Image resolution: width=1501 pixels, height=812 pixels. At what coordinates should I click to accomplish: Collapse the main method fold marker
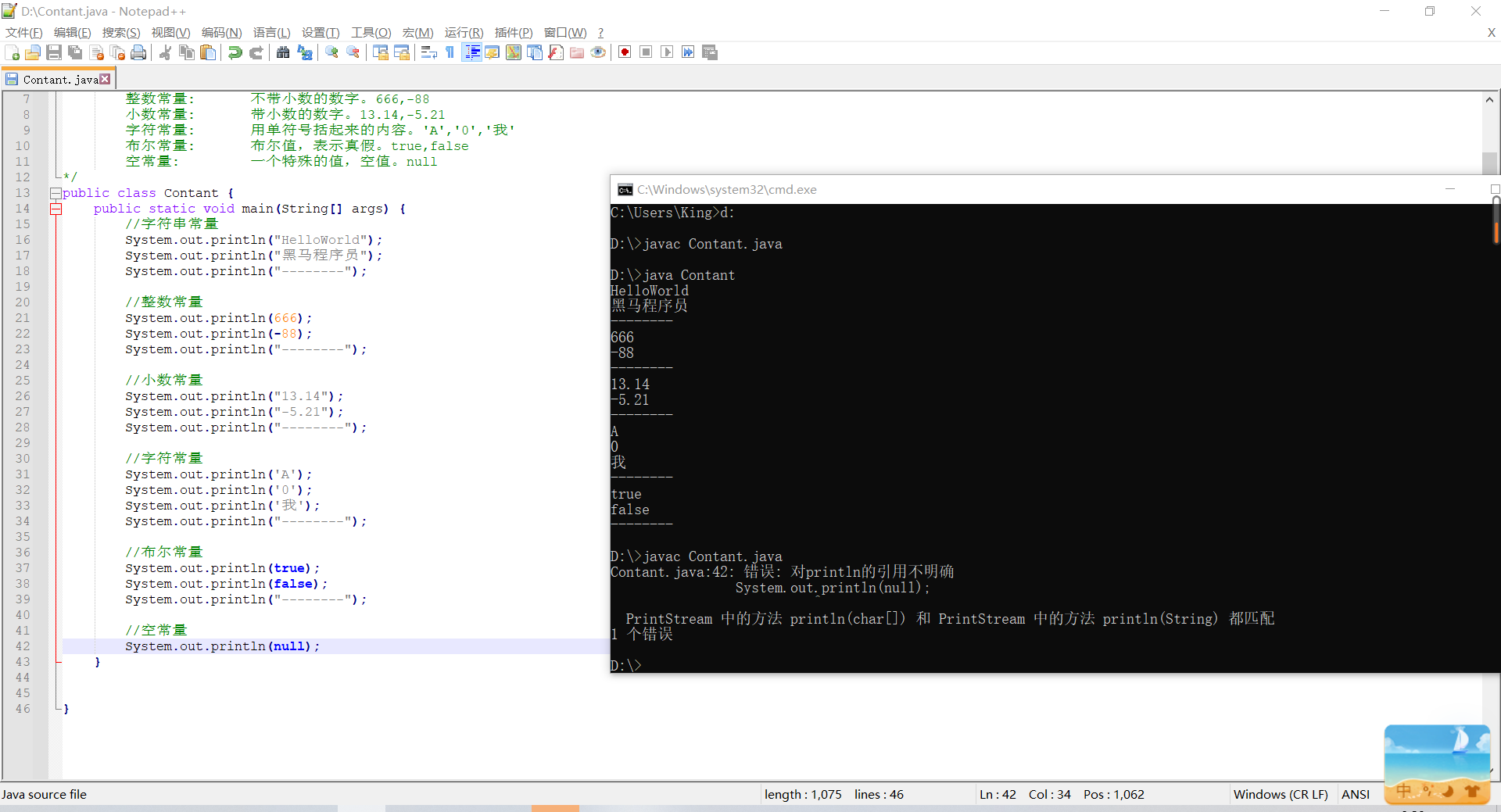point(56,209)
